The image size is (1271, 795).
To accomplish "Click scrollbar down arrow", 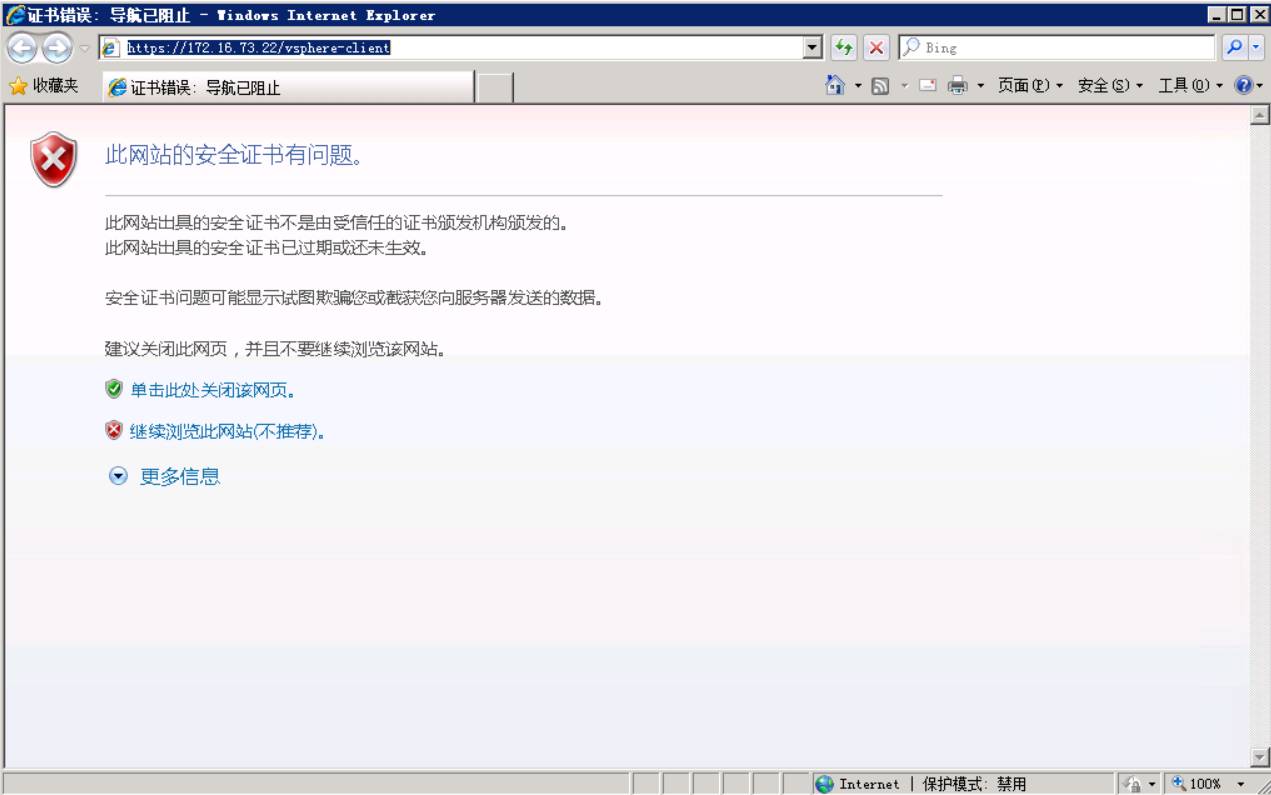I will 1260,757.
